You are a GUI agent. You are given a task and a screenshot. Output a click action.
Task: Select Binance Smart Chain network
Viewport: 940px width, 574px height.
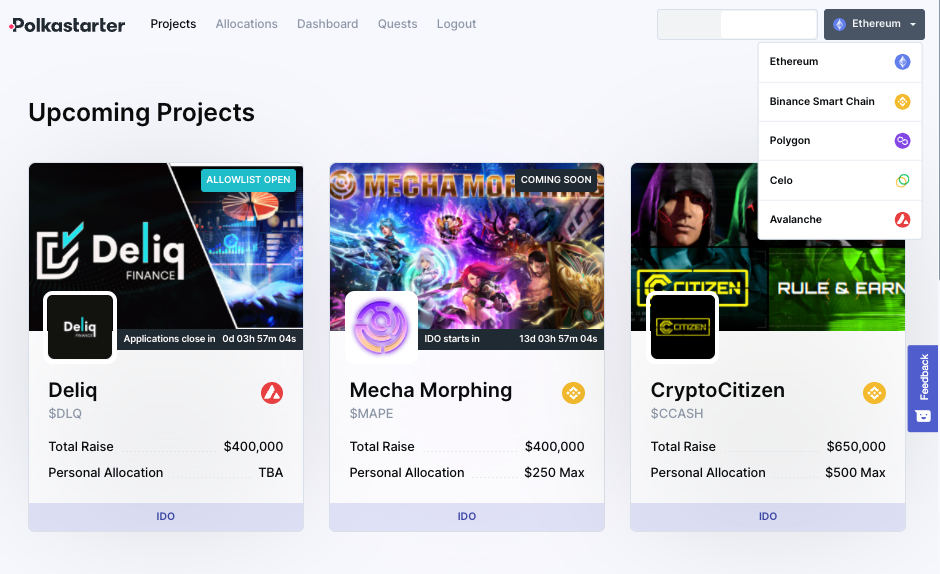[840, 101]
